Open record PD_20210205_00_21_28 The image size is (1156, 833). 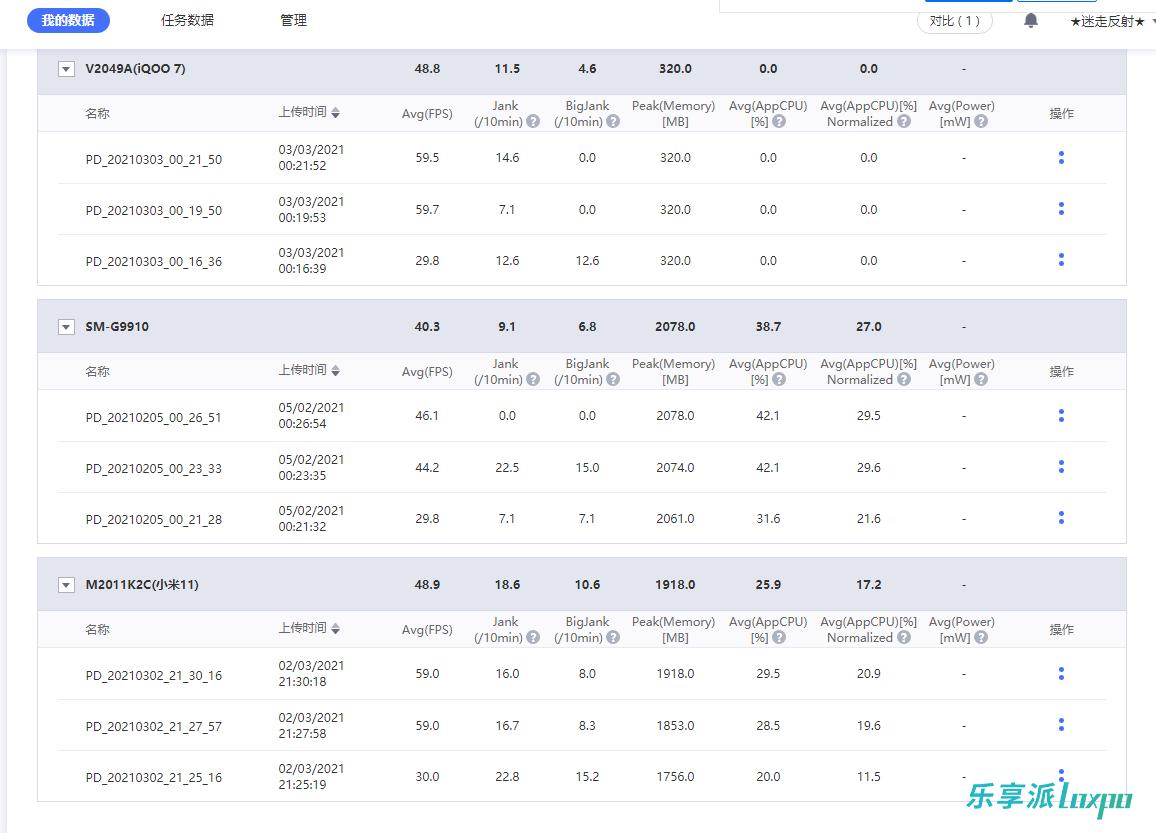click(x=153, y=520)
